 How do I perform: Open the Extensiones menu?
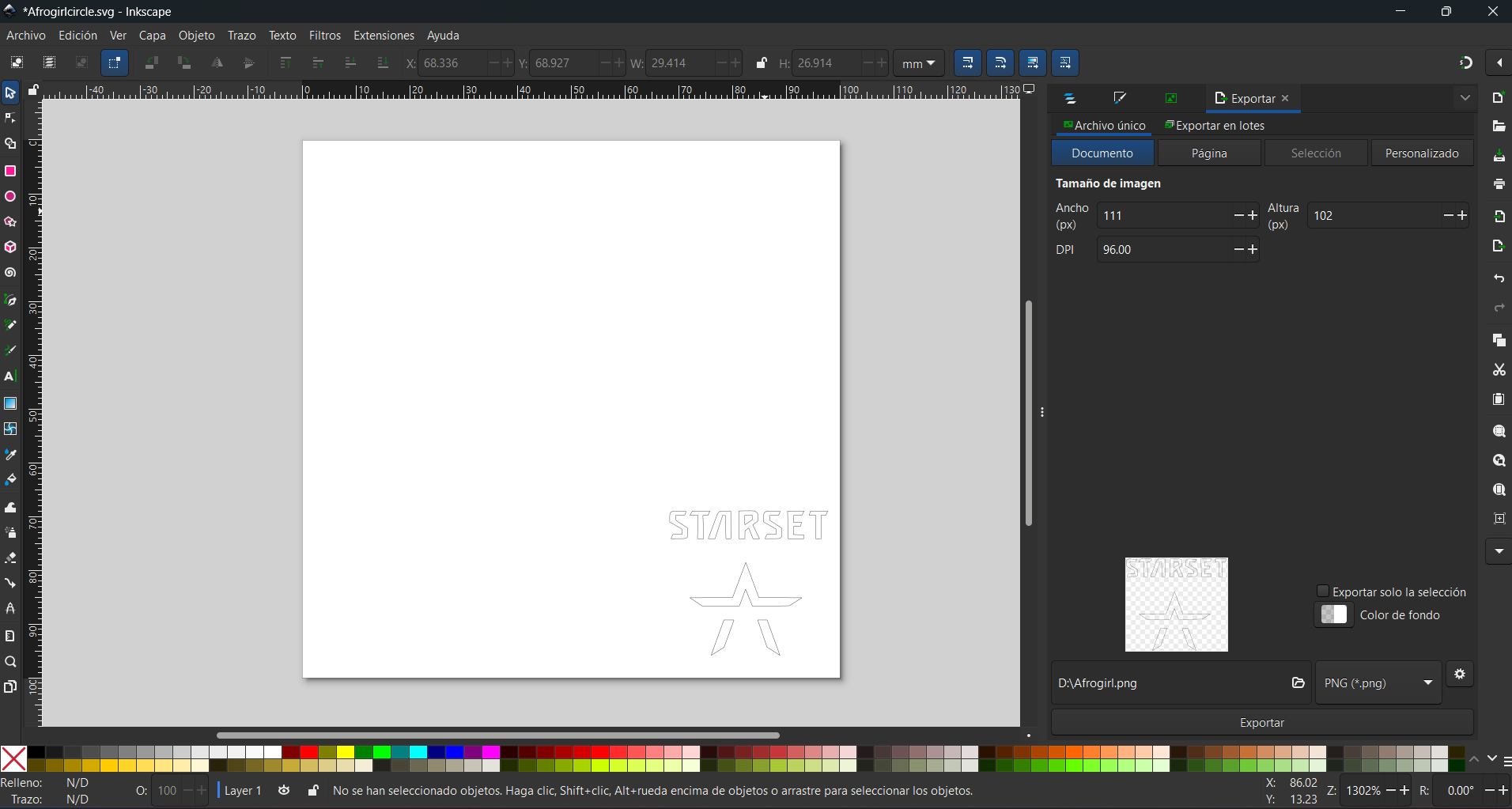pyautogui.click(x=384, y=36)
